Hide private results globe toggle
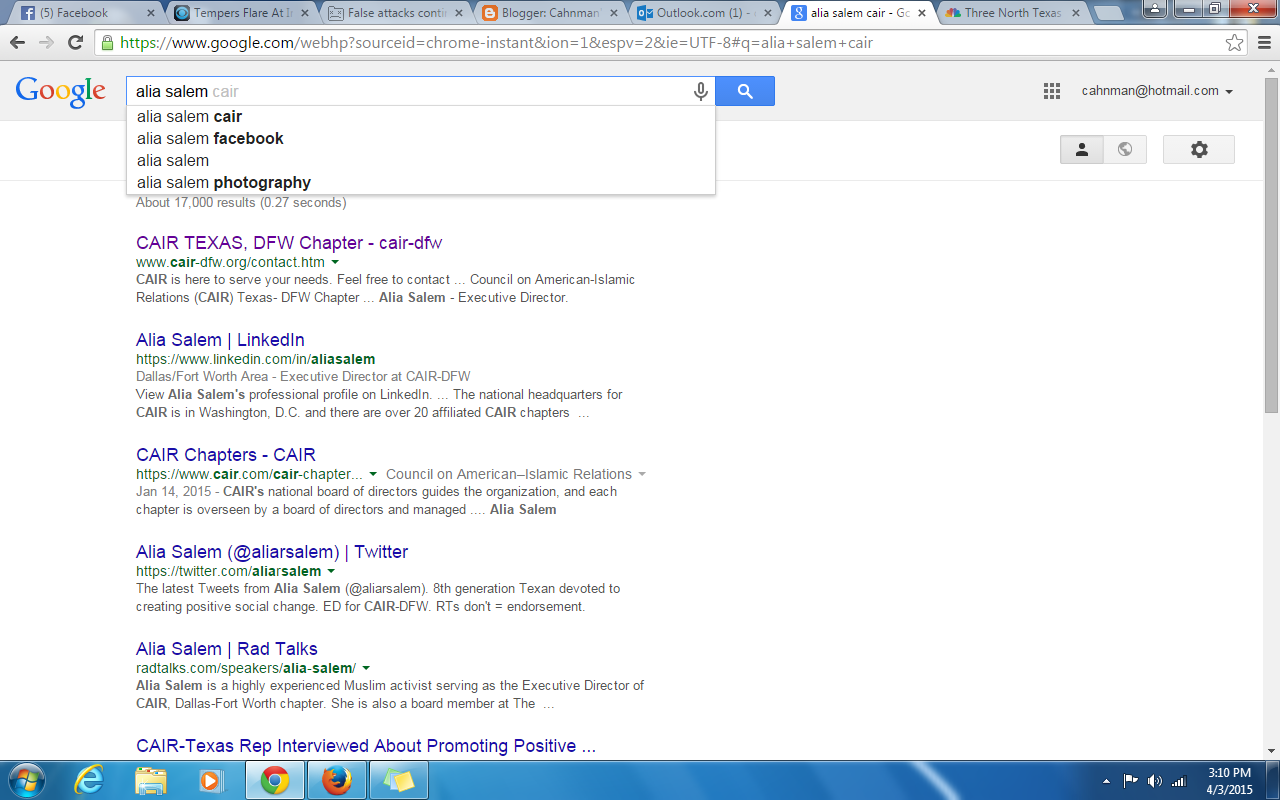Viewport: 1280px width, 800px height. point(1125,149)
